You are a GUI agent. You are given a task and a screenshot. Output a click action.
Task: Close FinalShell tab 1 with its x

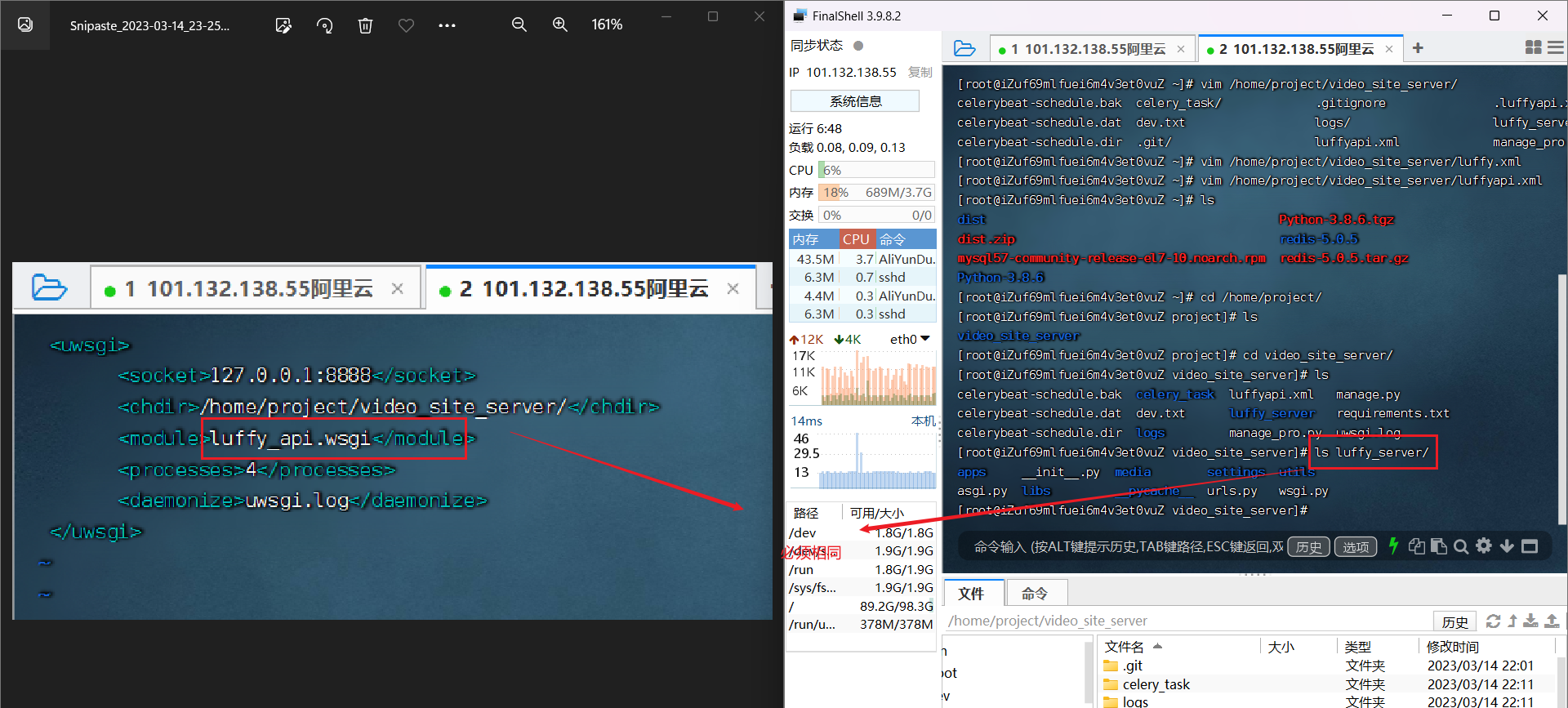[1181, 49]
